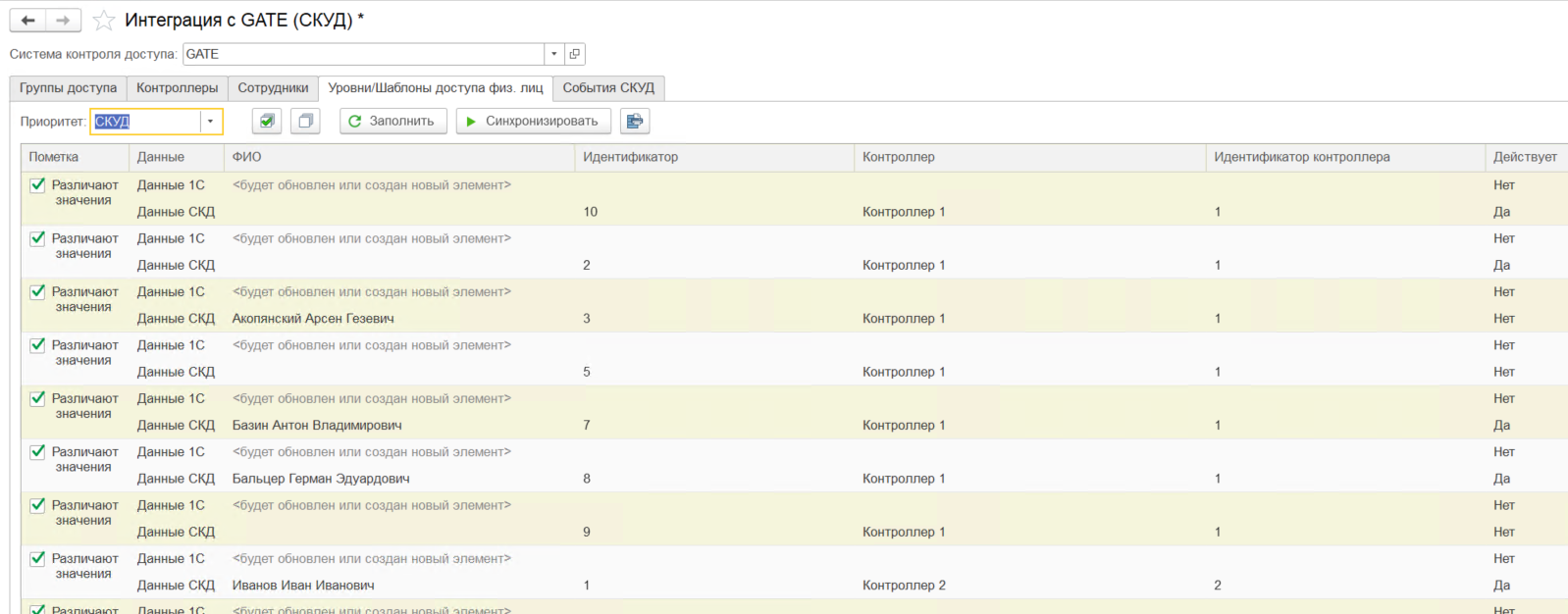Open the Система контроля доступа dropdown list
Viewport: 1568px width, 614px height.
pyautogui.click(x=554, y=54)
